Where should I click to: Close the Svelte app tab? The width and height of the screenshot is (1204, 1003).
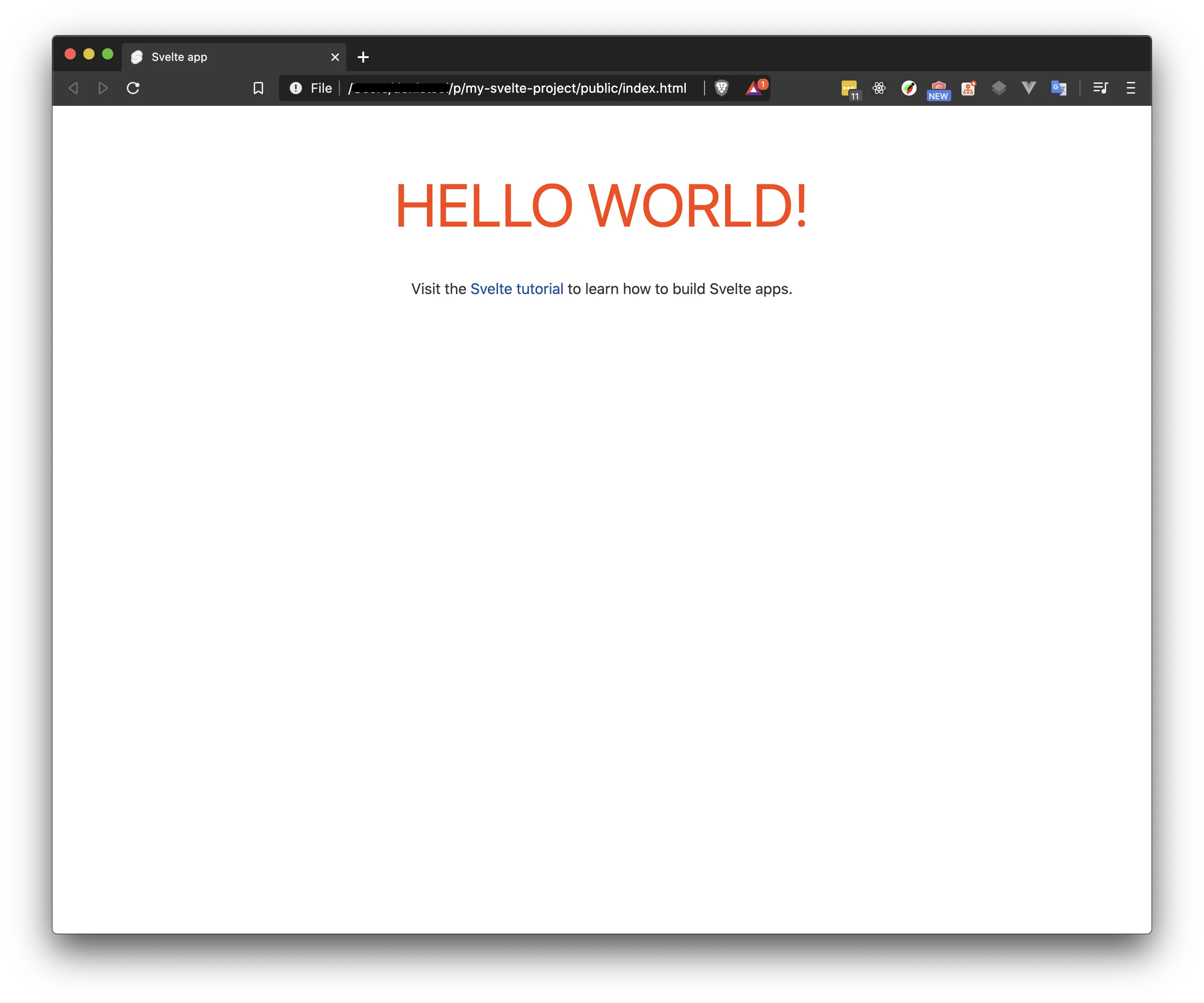[x=335, y=57]
